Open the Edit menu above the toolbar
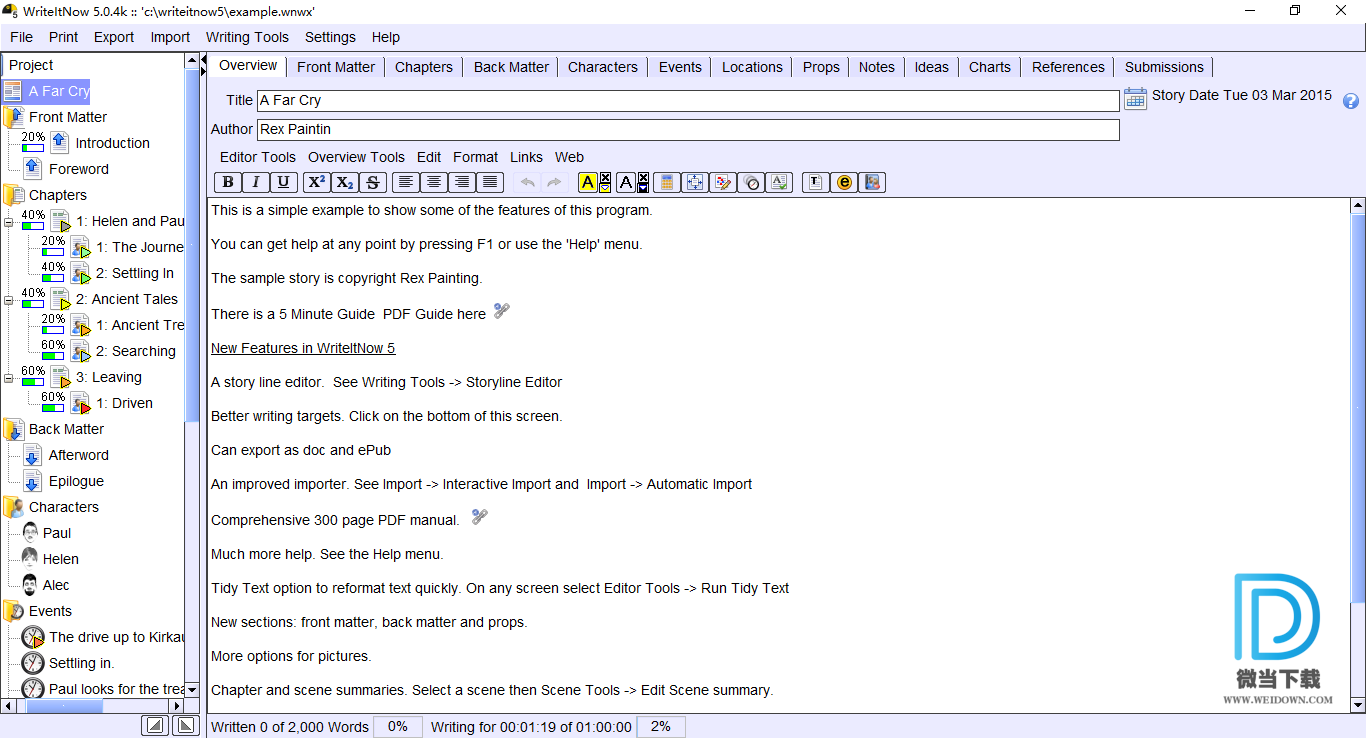 (x=429, y=157)
